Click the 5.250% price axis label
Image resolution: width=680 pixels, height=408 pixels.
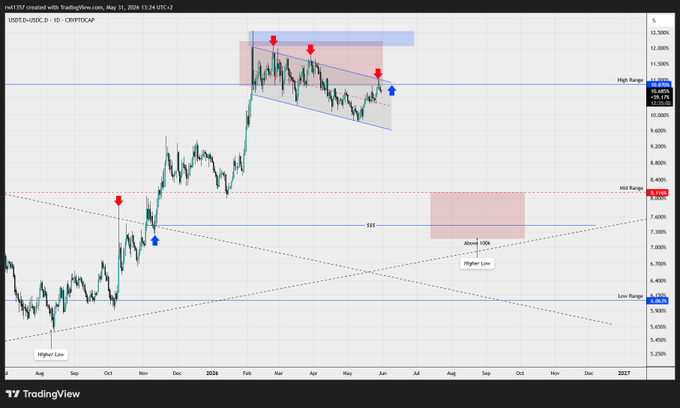point(658,354)
